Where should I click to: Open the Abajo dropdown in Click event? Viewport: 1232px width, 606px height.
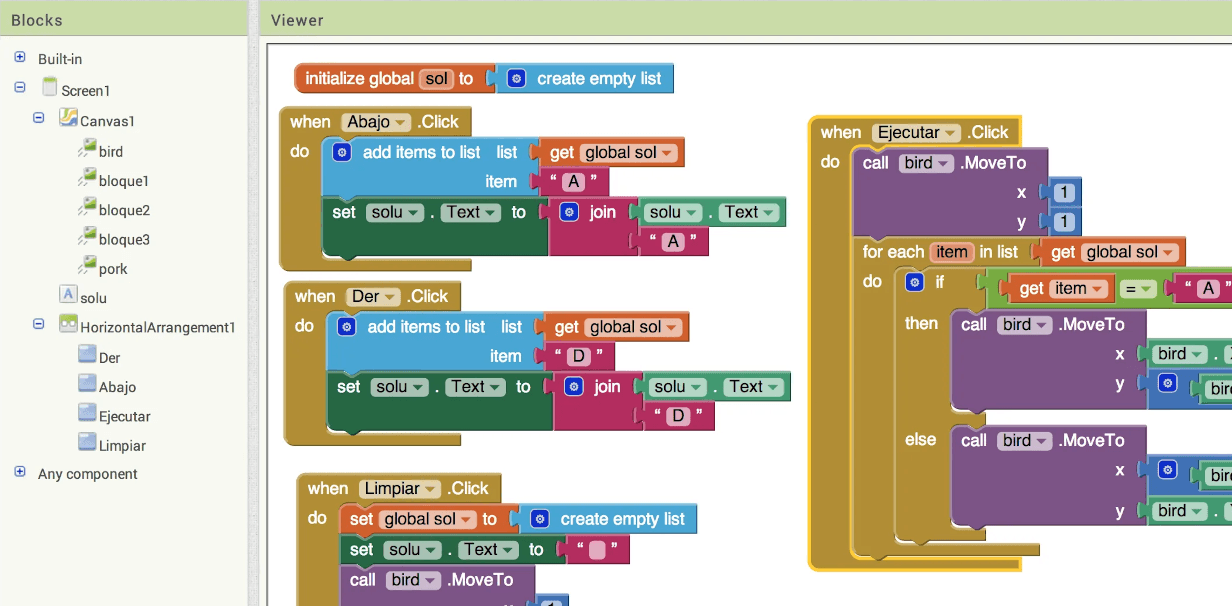[401, 122]
